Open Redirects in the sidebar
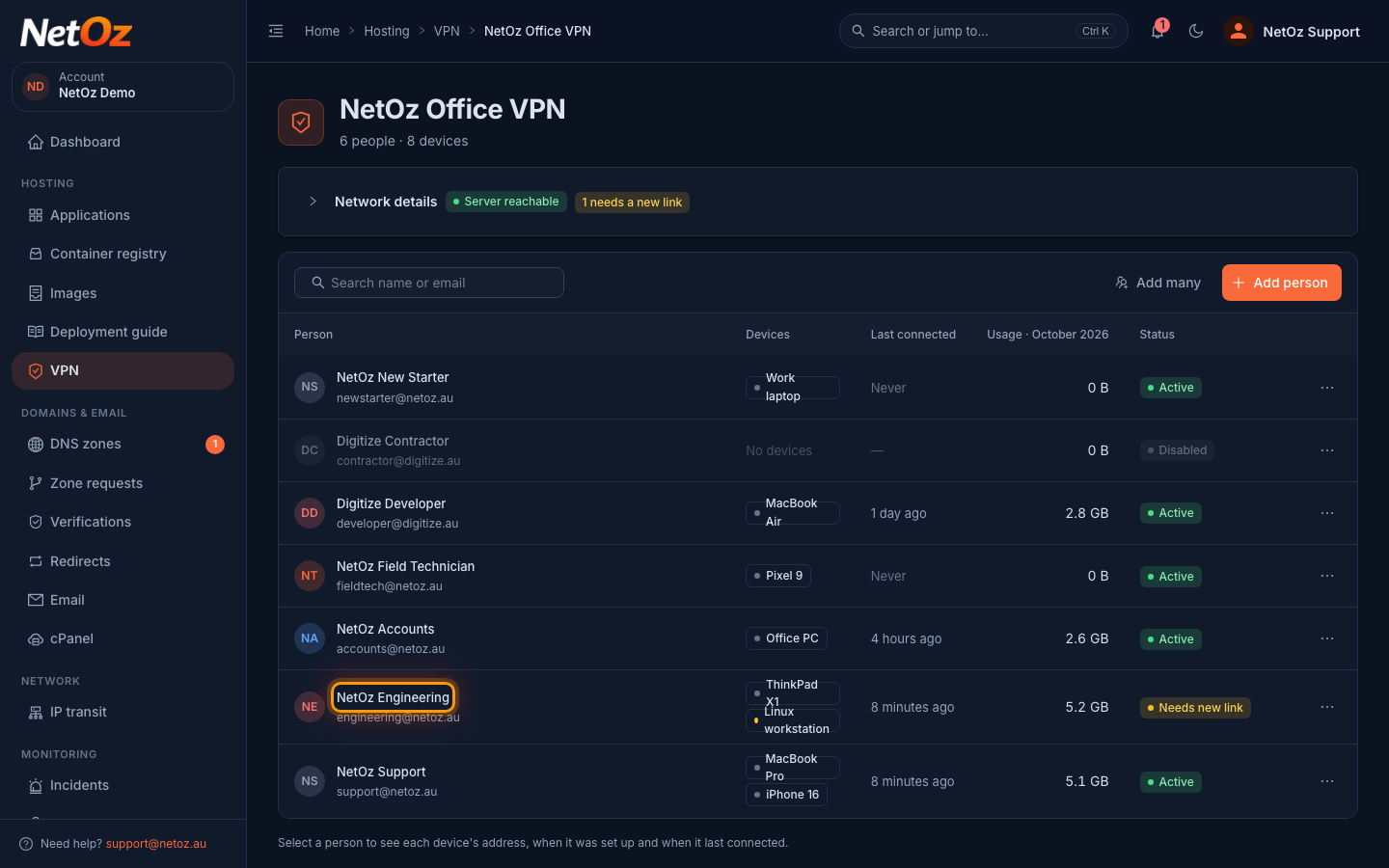 point(123,561)
